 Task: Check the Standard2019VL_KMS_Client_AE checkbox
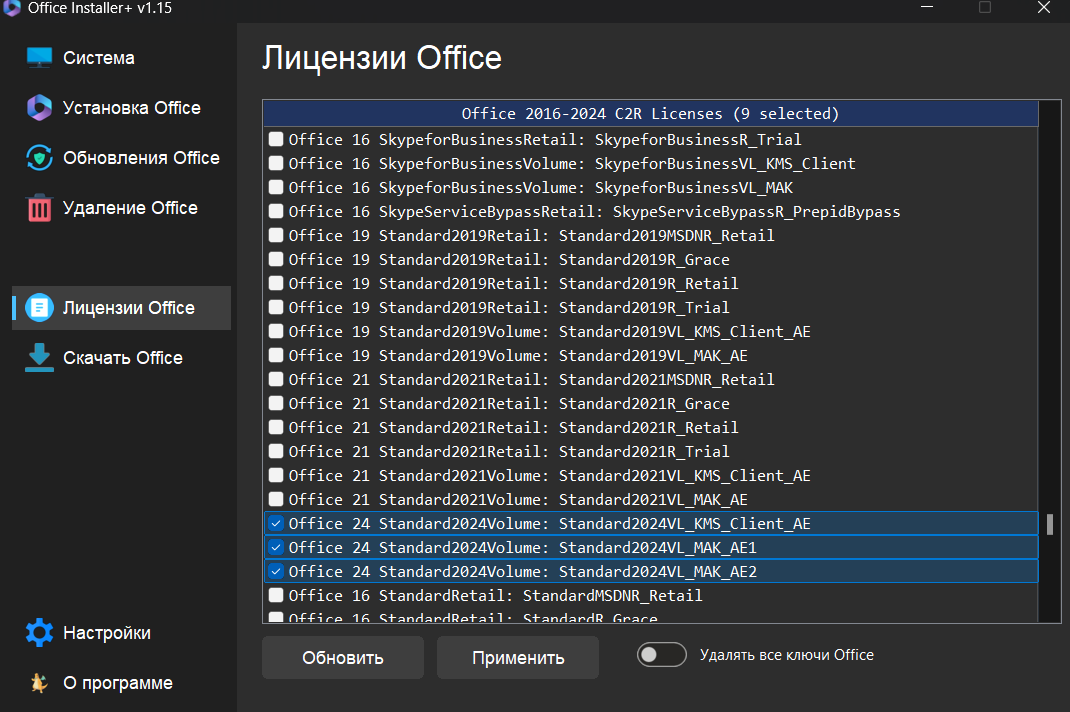click(x=276, y=331)
